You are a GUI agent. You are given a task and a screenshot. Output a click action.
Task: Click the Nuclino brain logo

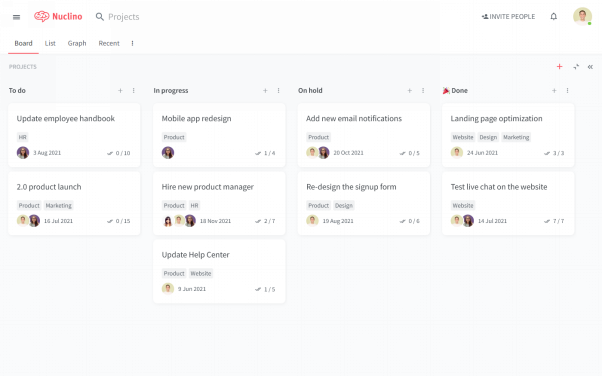[x=41, y=17]
